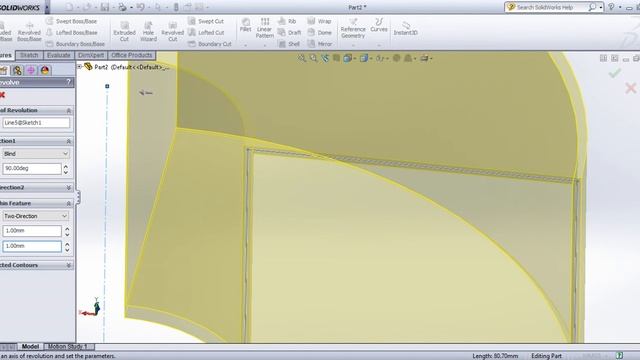Select the Model bottom tab
The height and width of the screenshot is (360, 640).
[x=30, y=347]
